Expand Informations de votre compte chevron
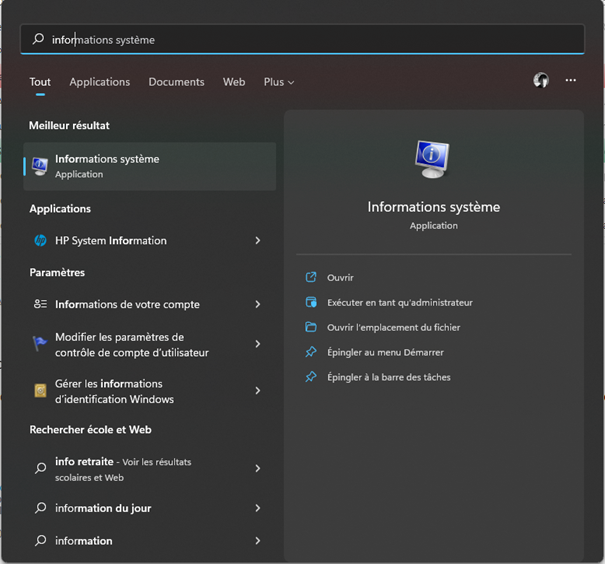Image resolution: width=605 pixels, height=564 pixels. tap(258, 304)
